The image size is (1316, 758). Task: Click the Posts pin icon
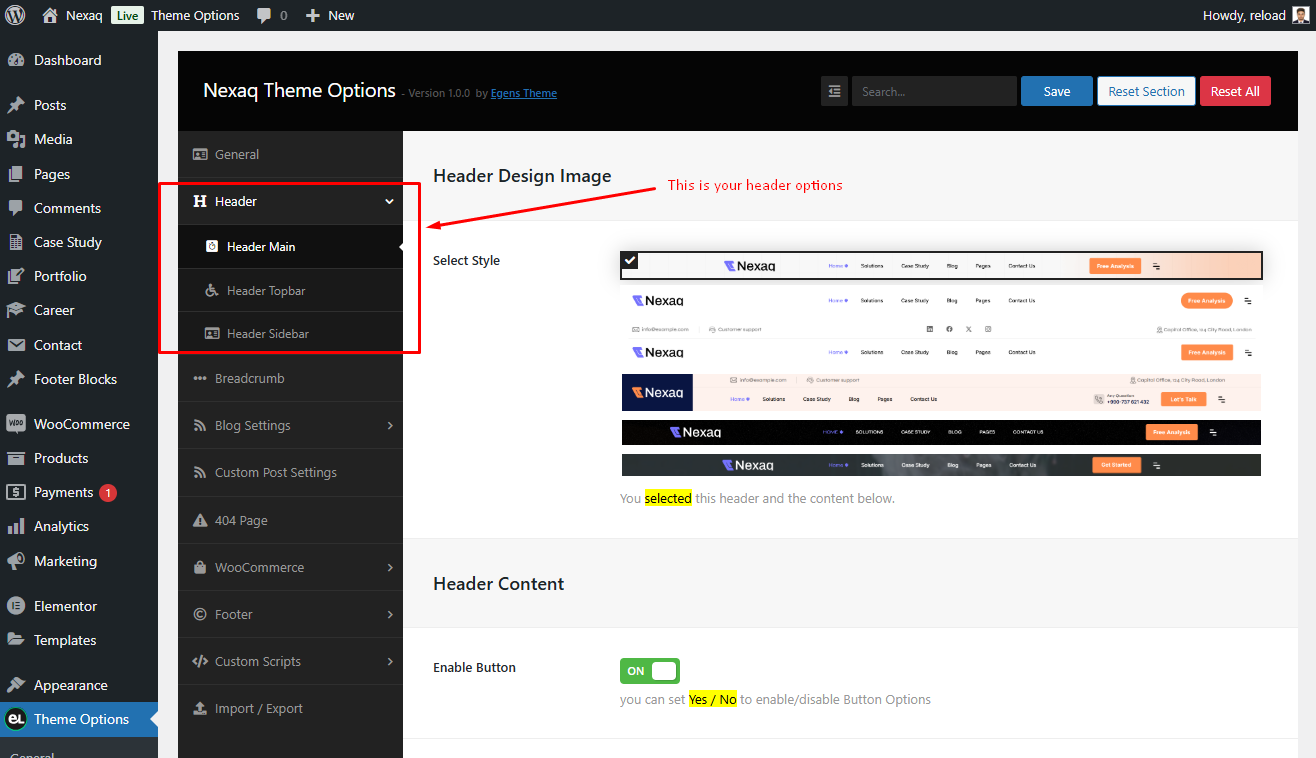click(x=16, y=105)
